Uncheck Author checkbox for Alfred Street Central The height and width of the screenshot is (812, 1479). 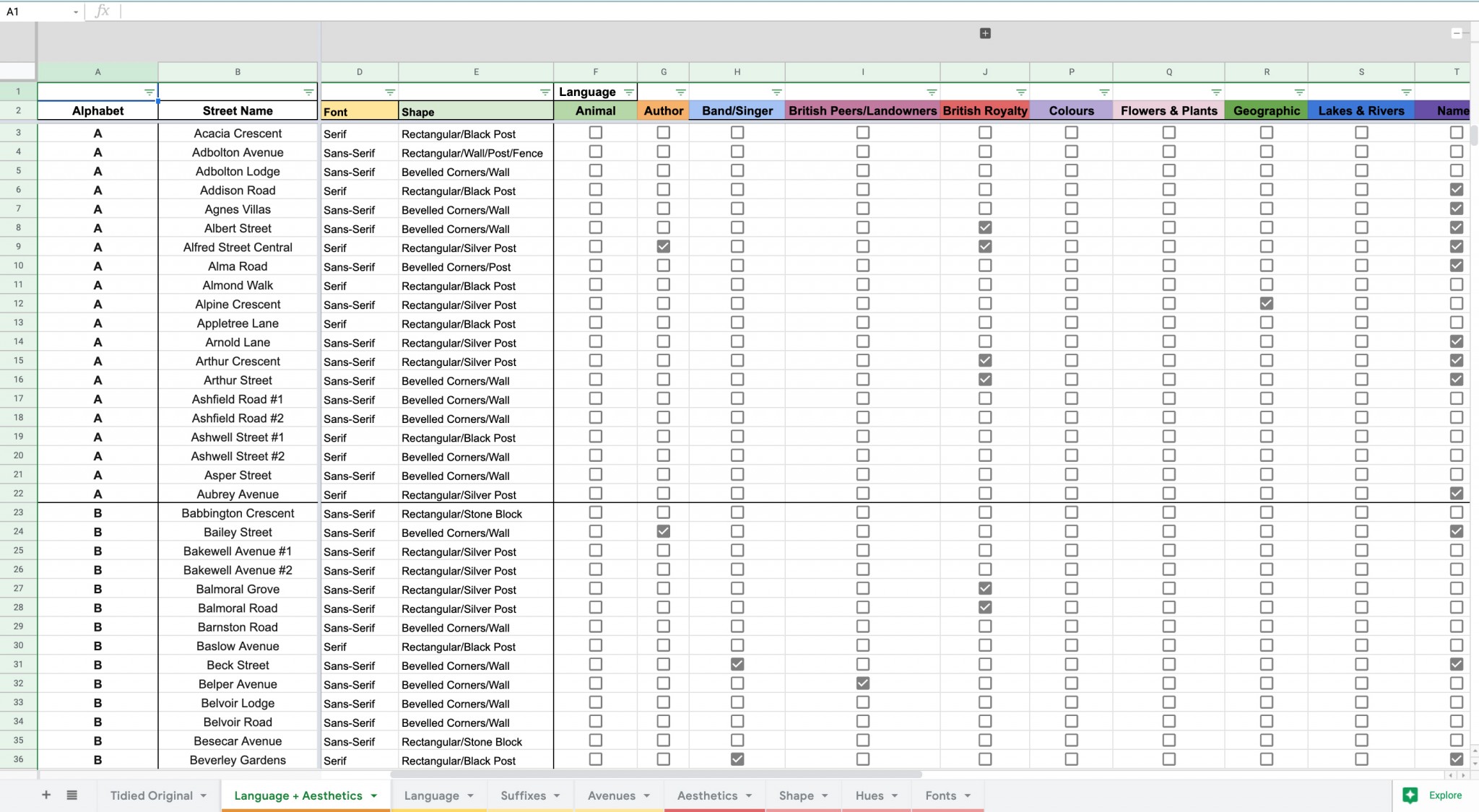click(663, 247)
